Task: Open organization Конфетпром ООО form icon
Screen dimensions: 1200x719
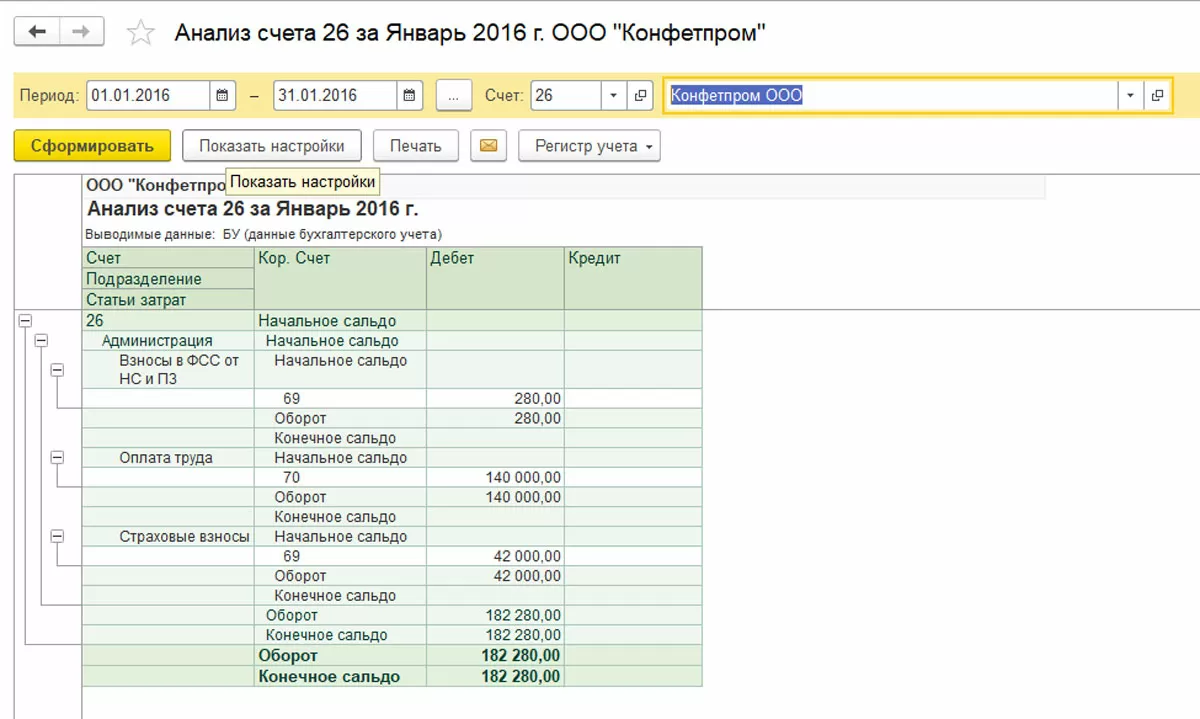Action: pyautogui.click(x=1157, y=96)
